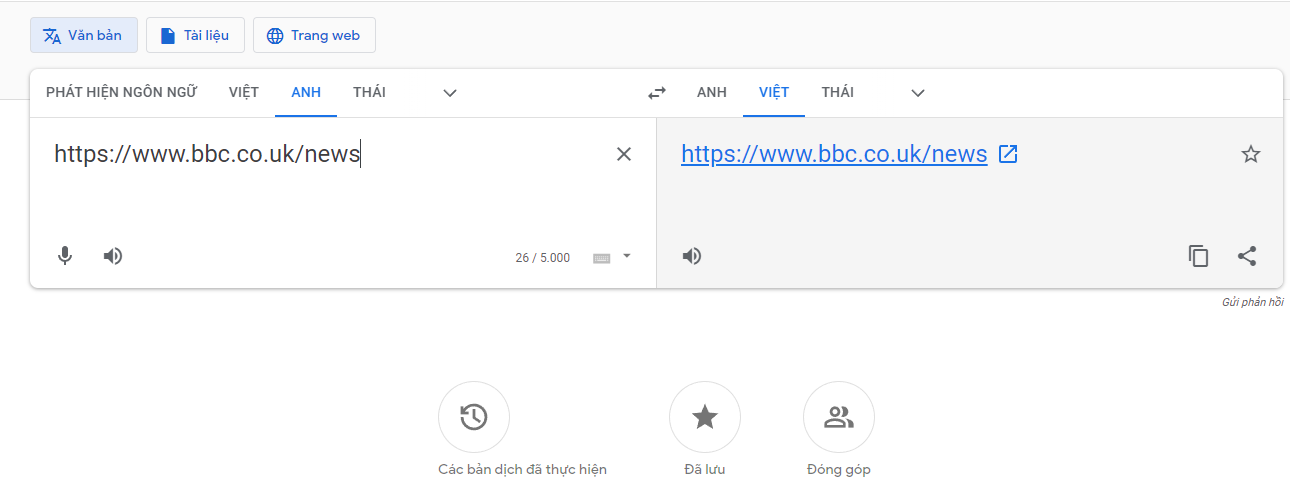Viewport: 1290px width, 486px height.
Task: Open the Đóng góp contribute page
Action: [x=839, y=417]
